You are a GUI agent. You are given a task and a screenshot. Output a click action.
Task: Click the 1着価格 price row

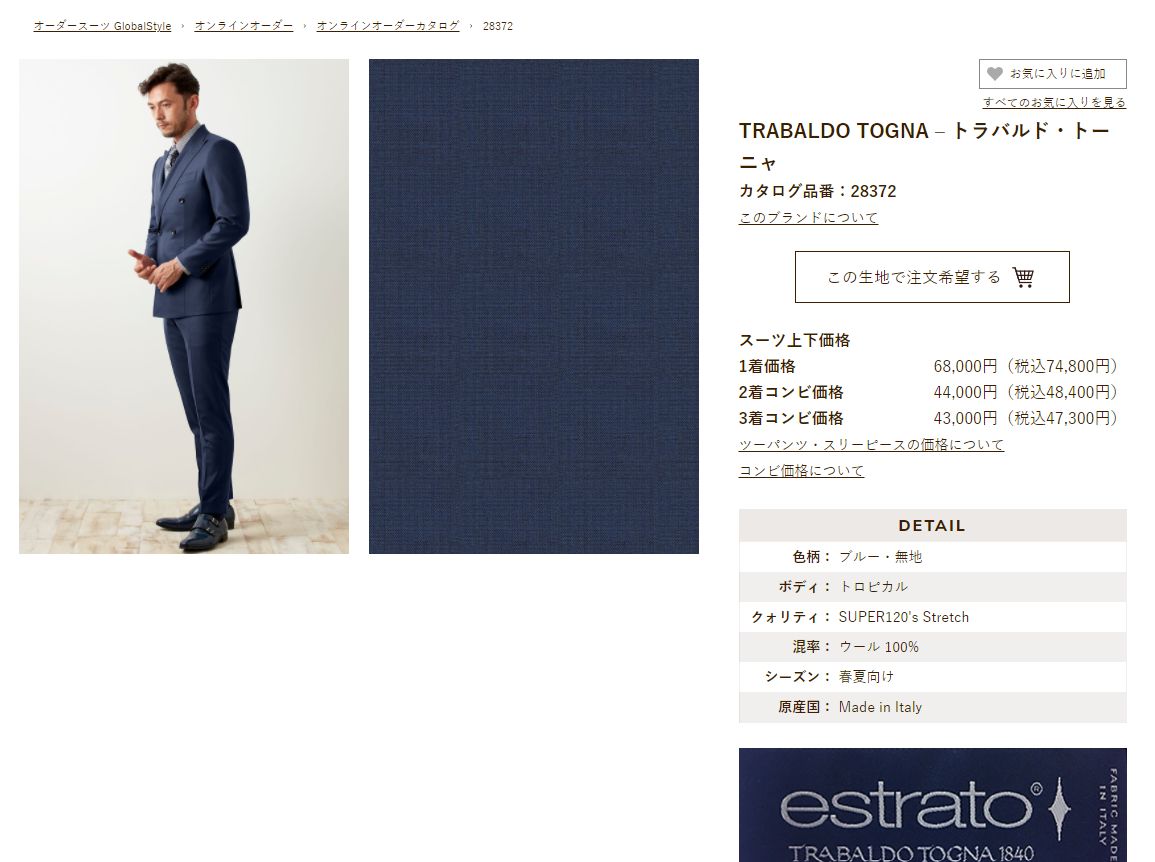pyautogui.click(x=931, y=366)
